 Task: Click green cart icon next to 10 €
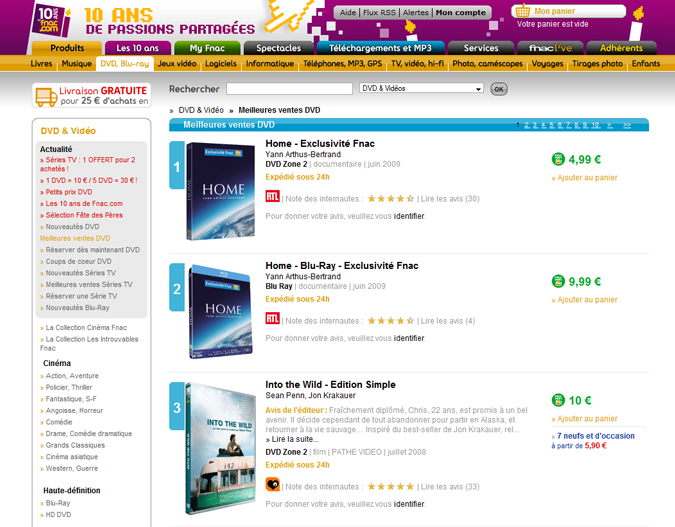(x=558, y=400)
